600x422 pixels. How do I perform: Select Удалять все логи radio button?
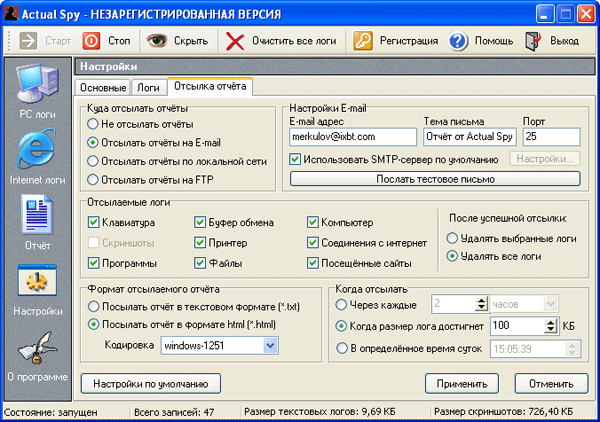coord(452,256)
